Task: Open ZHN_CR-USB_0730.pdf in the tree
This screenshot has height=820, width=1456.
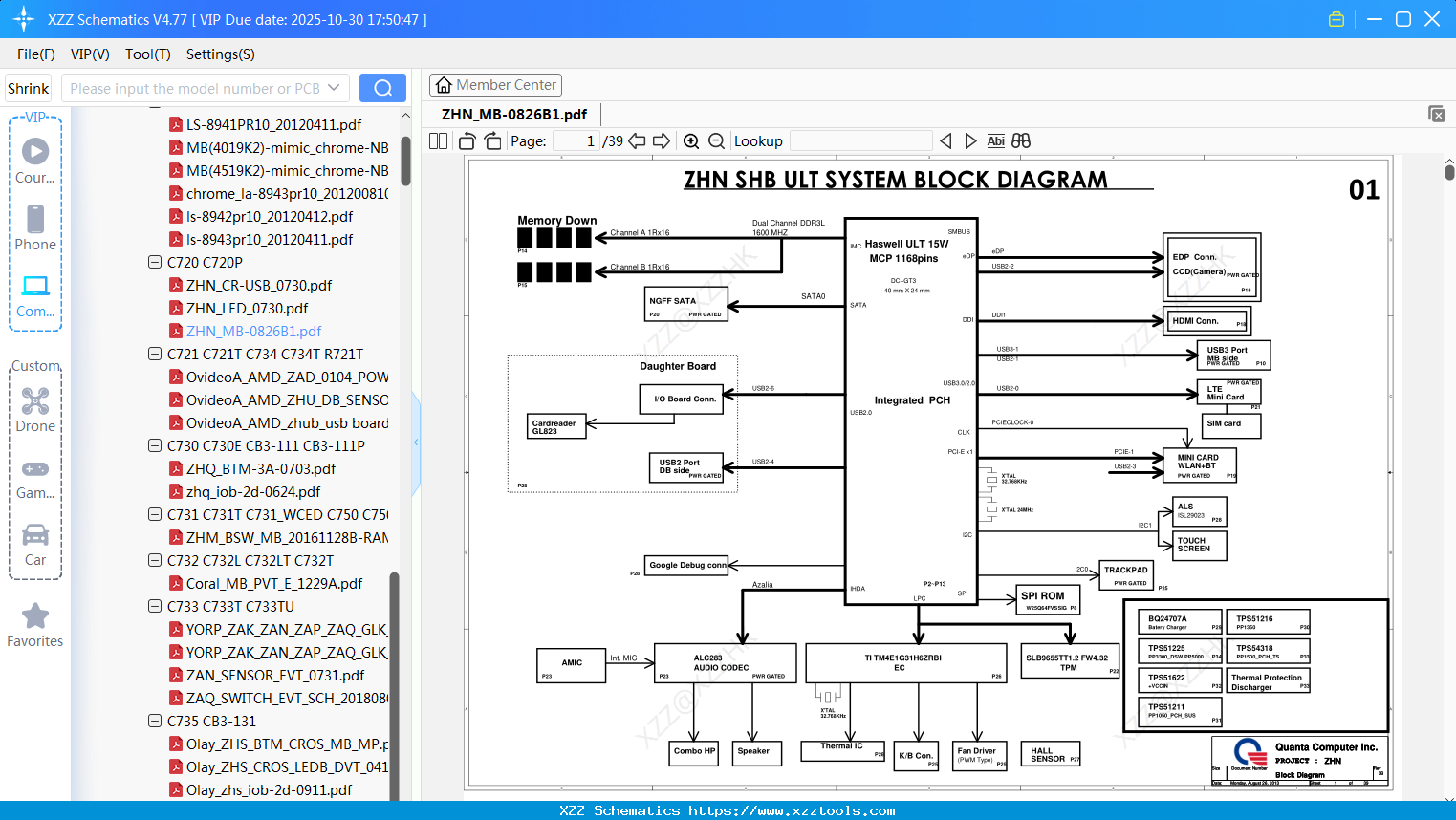Action: tap(259, 285)
